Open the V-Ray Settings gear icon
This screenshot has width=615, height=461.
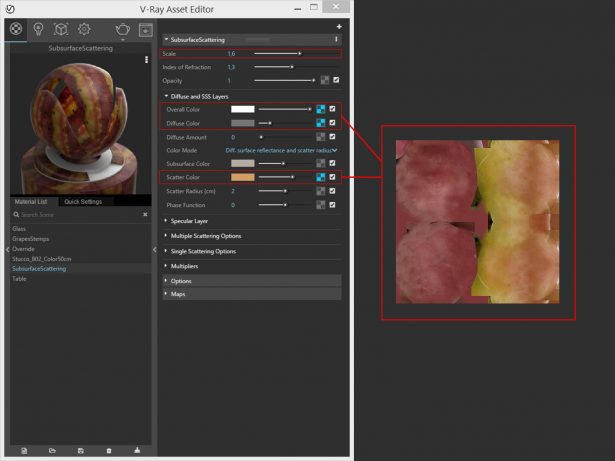[84, 29]
